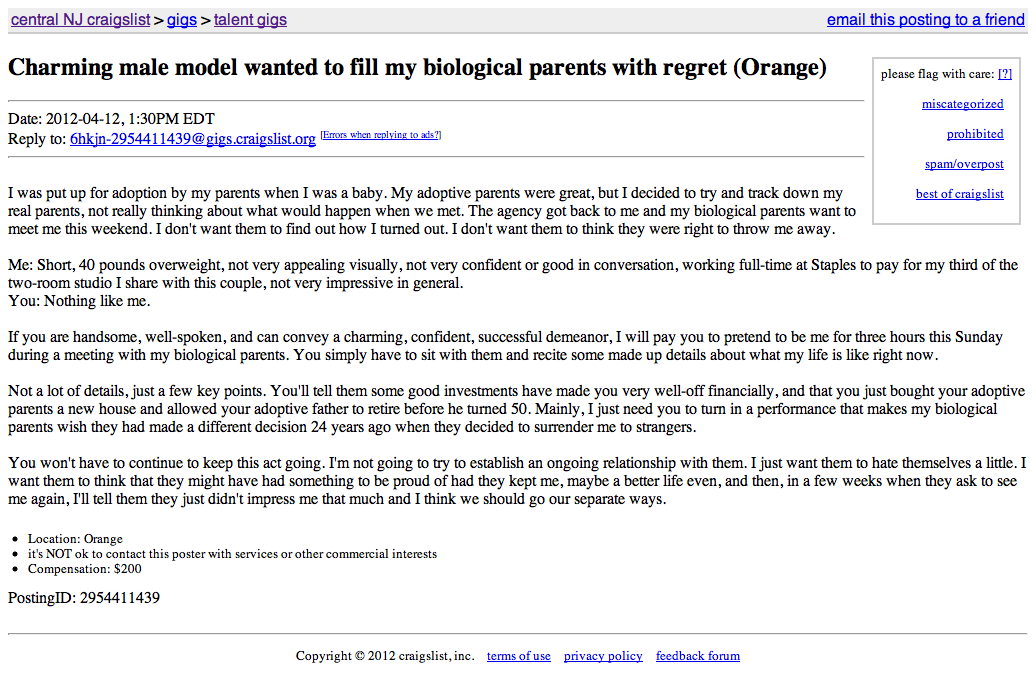Image resolution: width=1036 pixels, height=676 pixels.
Task: Open the flagging help [?] link
Action: (x=1005, y=74)
